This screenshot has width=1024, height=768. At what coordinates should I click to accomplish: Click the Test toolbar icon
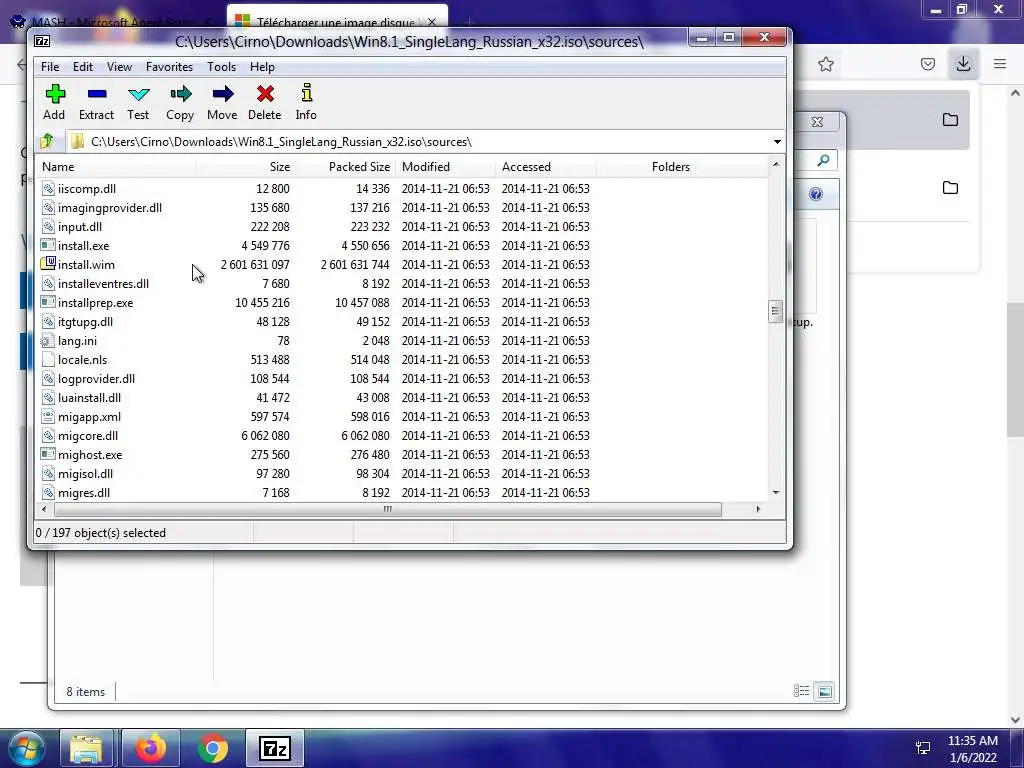138,94
